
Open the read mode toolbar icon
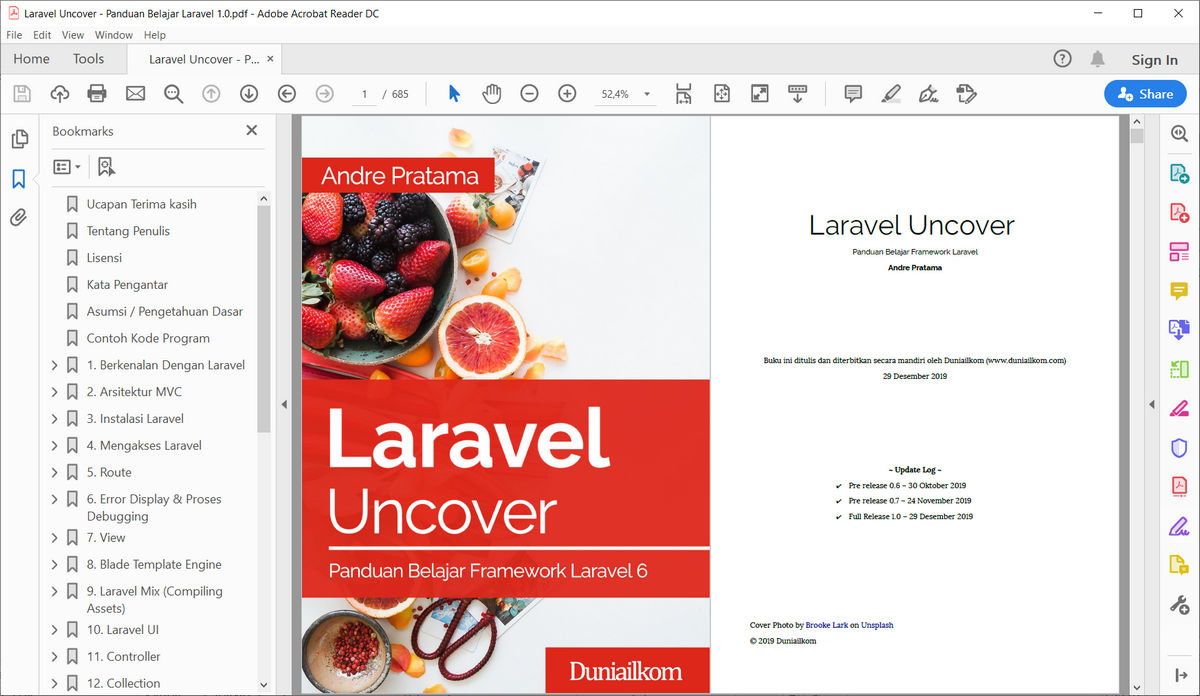tap(797, 94)
